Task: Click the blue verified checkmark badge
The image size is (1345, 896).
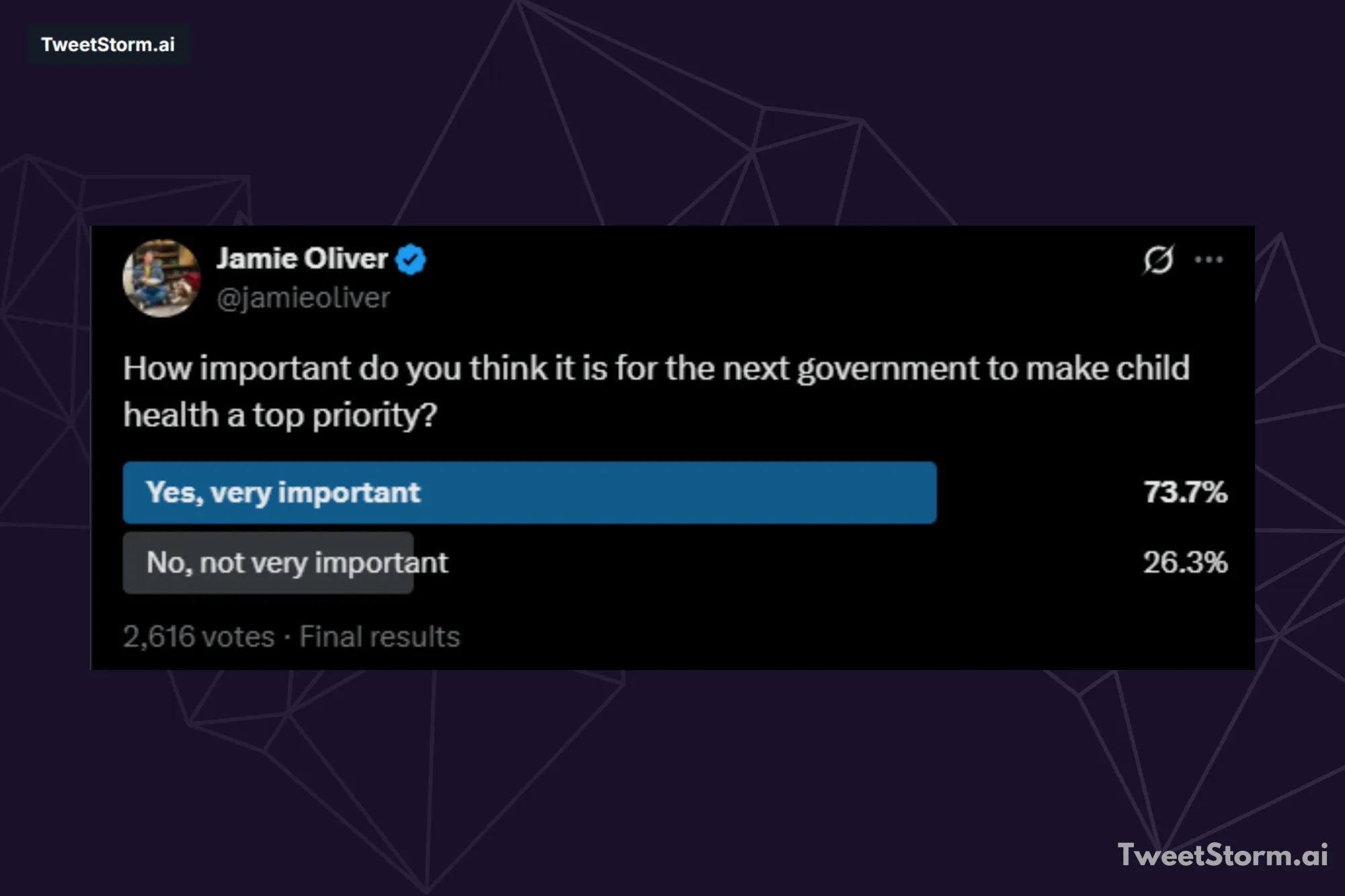Action: [410, 259]
